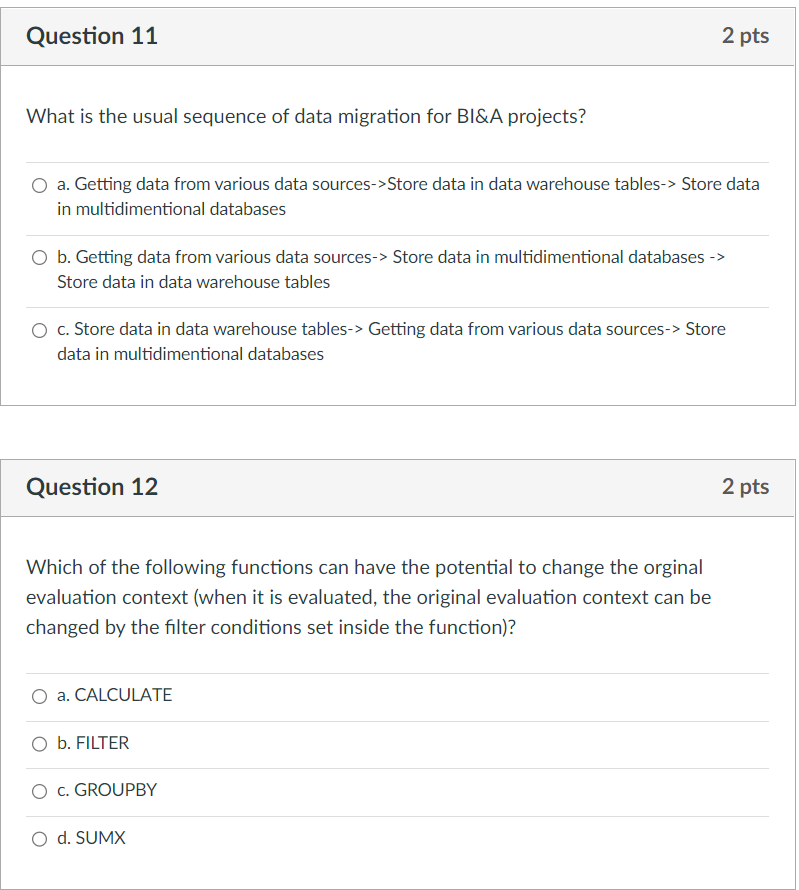Choose the SUMX option in Question 12
This screenshot has height=890, width=799.
[x=38, y=838]
